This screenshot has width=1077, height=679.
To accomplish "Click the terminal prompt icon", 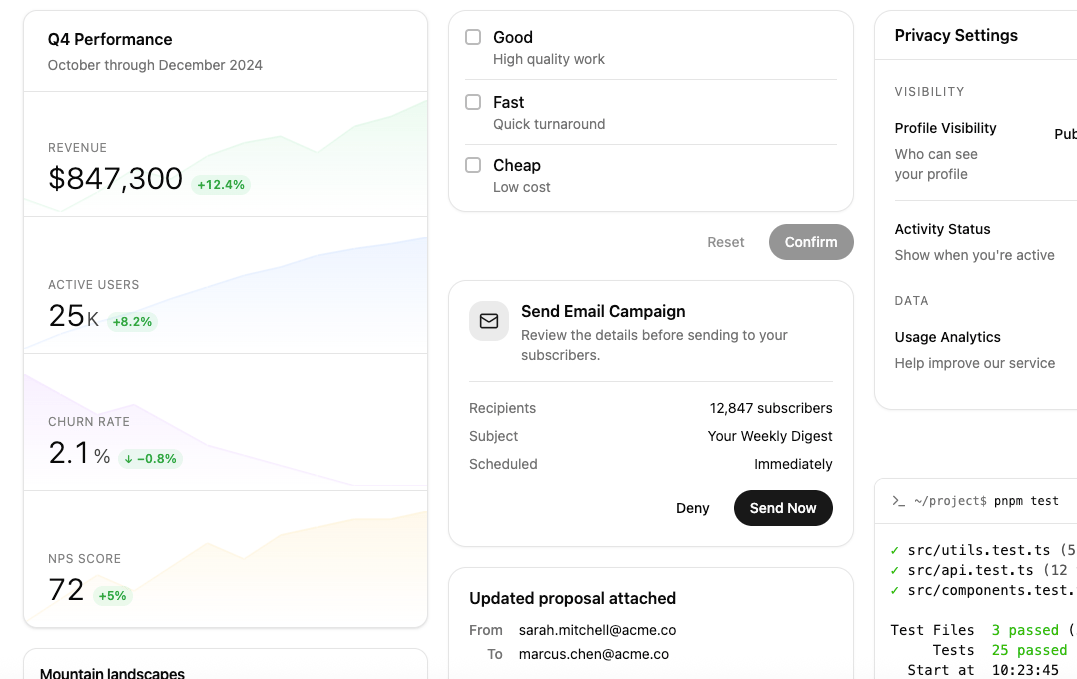I will pos(898,501).
